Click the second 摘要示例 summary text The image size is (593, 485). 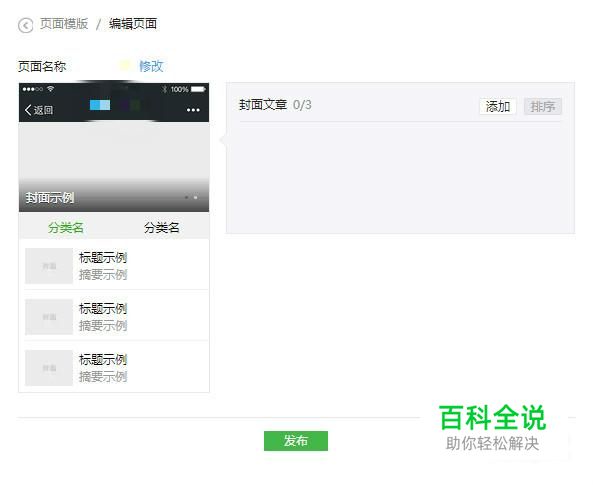[103, 325]
